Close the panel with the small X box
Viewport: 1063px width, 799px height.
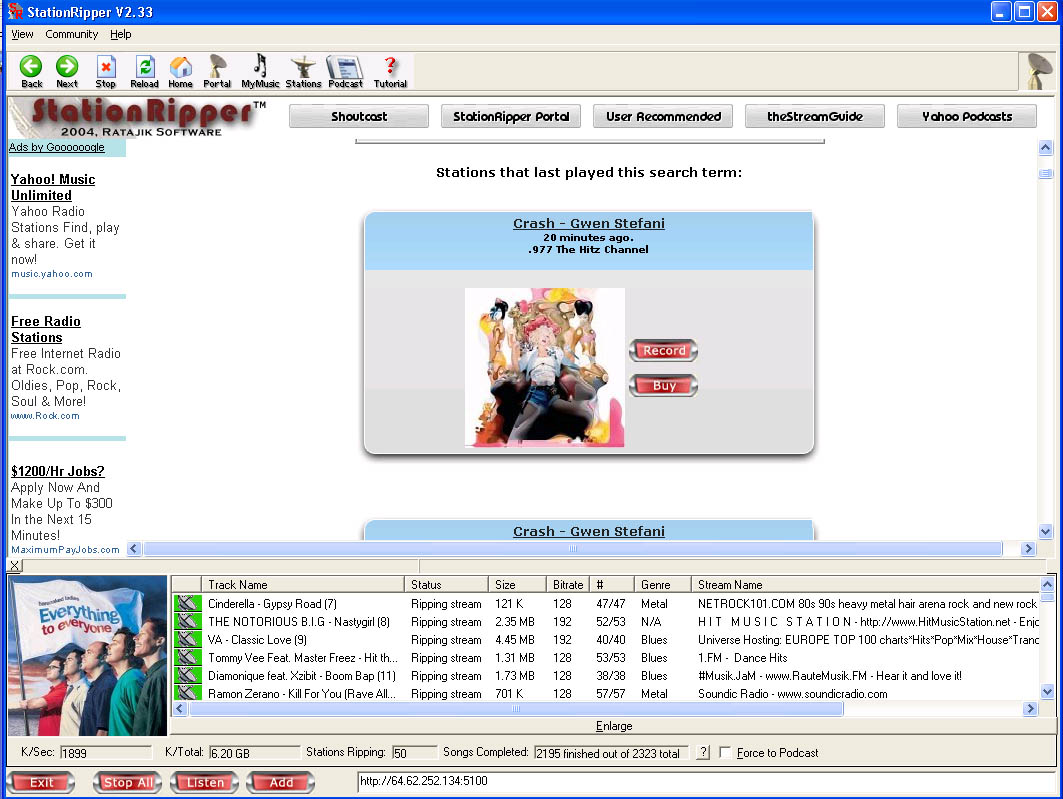tap(15, 565)
